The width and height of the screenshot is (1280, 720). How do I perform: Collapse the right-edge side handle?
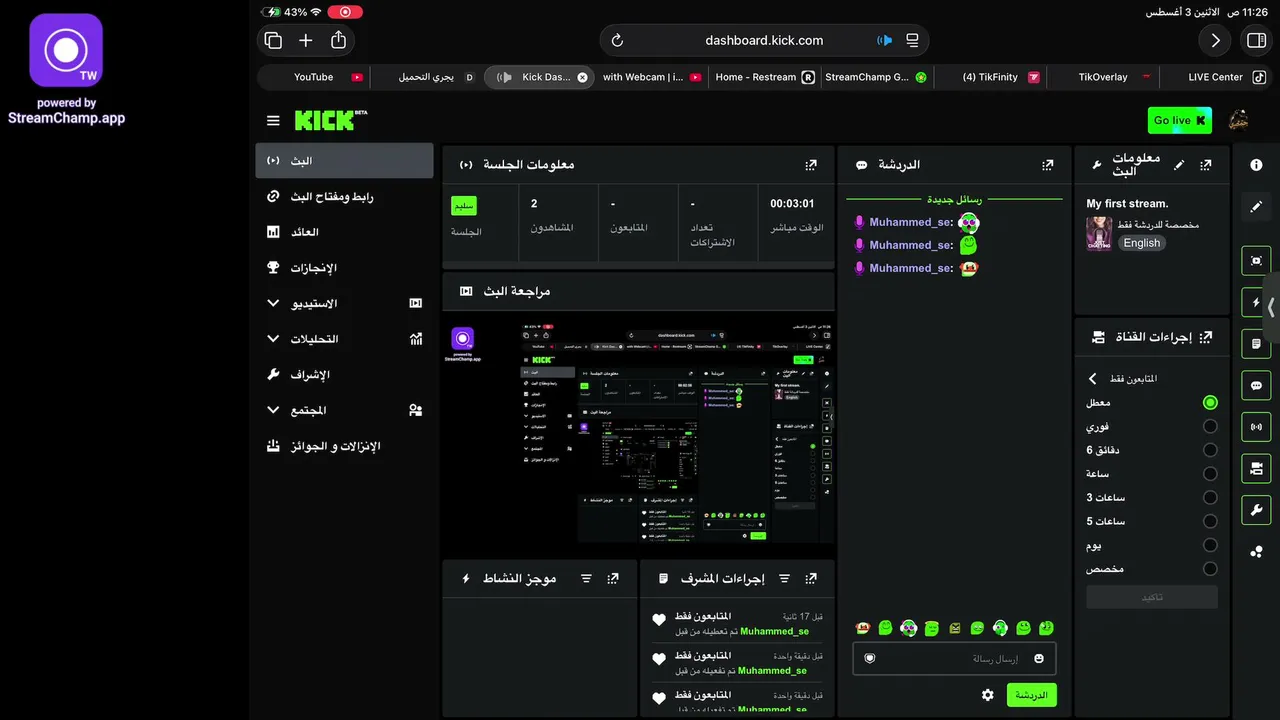tap(1272, 307)
